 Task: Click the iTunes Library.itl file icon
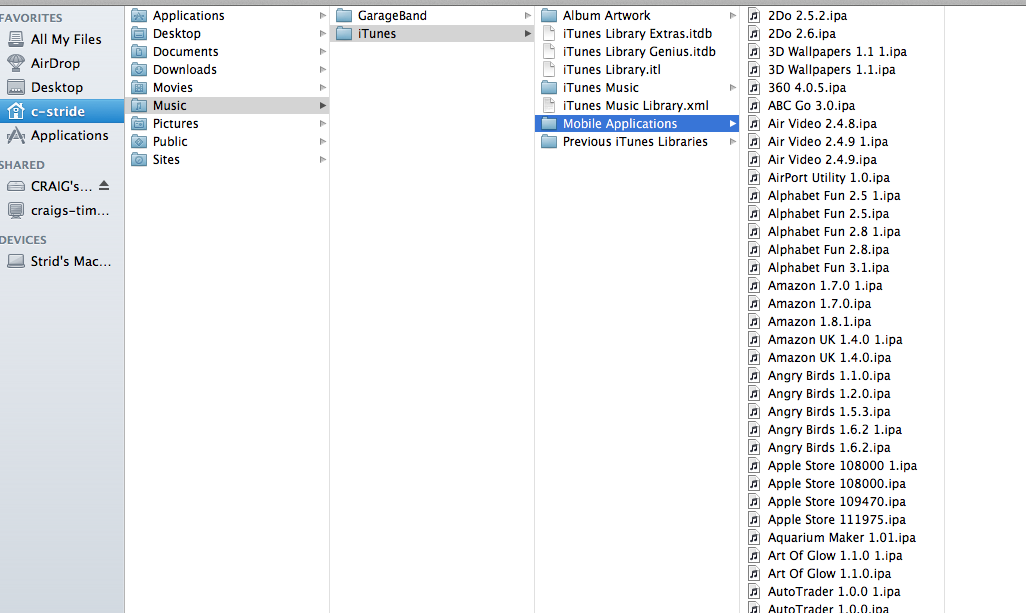[x=549, y=69]
